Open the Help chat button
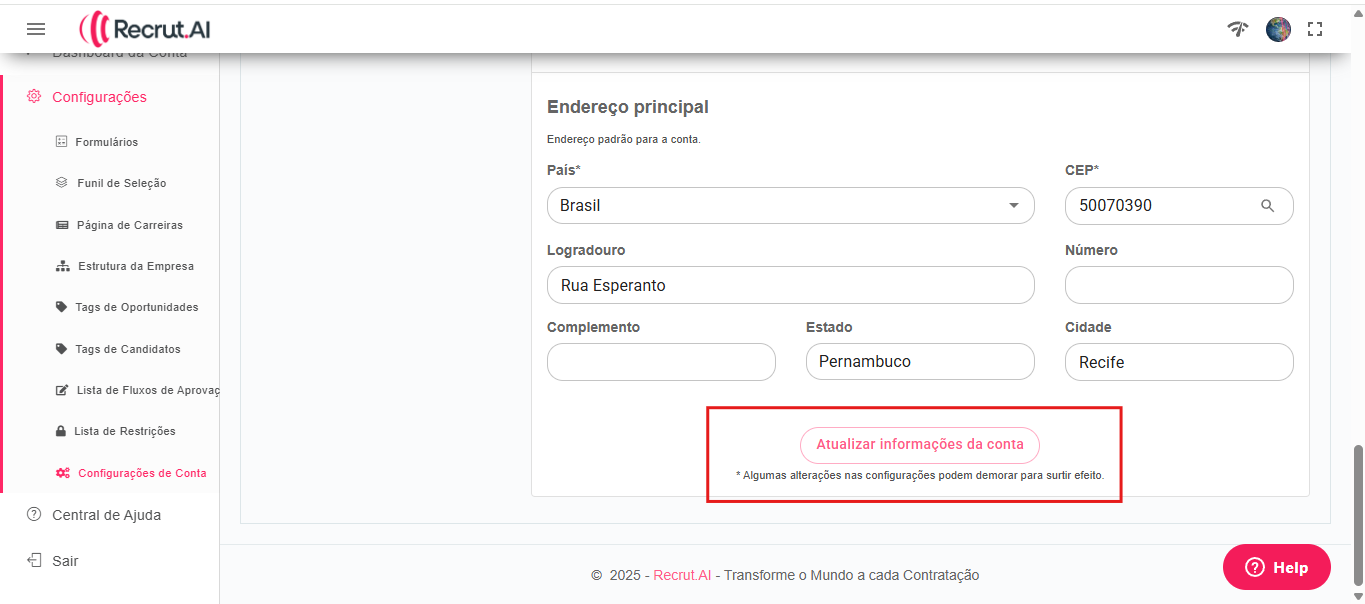This screenshot has width=1365, height=604. [1276, 567]
